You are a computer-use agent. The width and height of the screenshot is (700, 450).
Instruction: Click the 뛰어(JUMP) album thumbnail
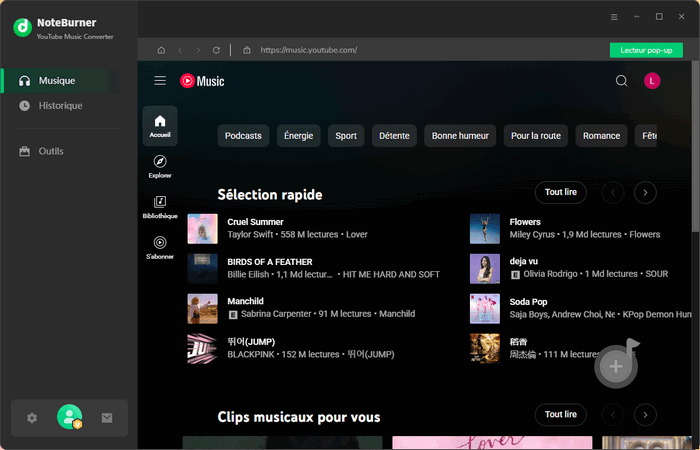click(203, 349)
